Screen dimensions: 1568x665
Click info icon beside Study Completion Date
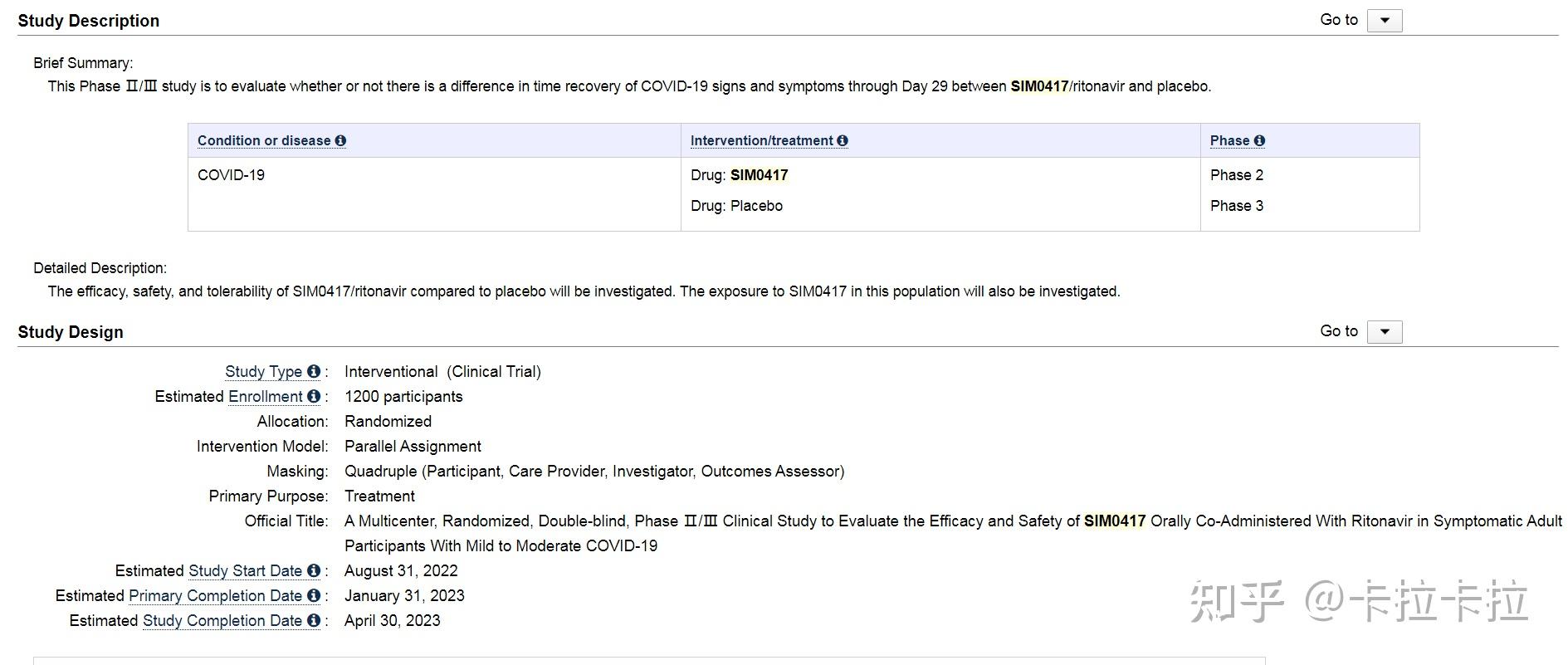313,621
